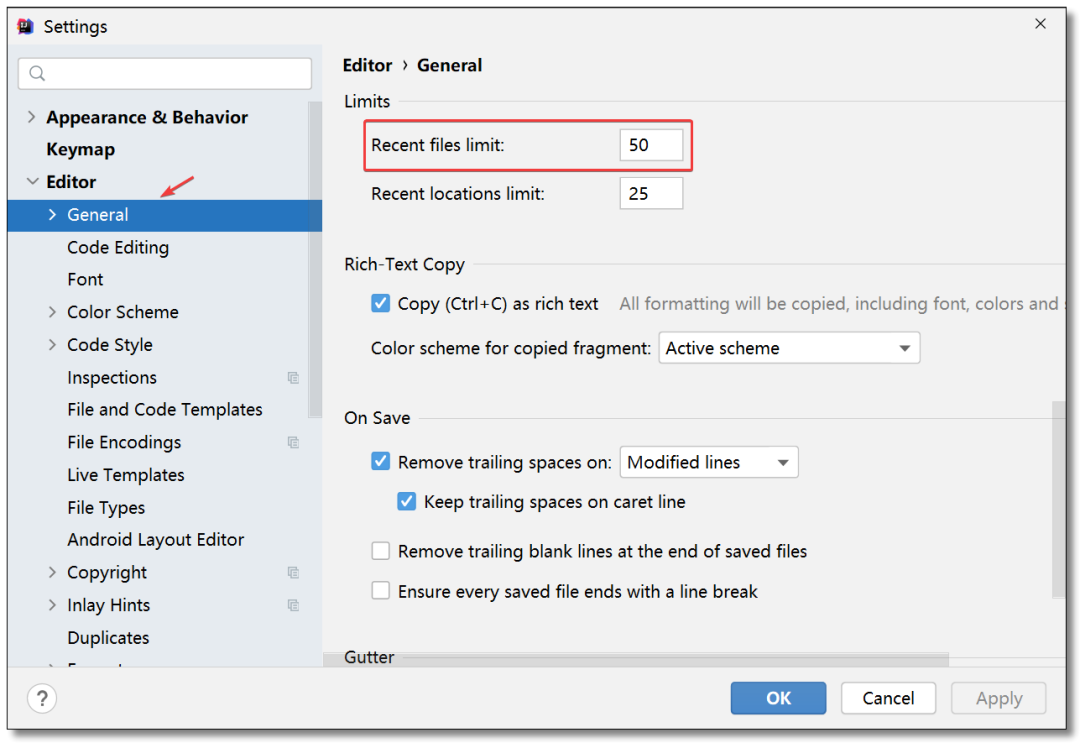This screenshot has width=1080, height=743.
Task: Expand the Color Scheme tree node
Action: click(x=52, y=312)
